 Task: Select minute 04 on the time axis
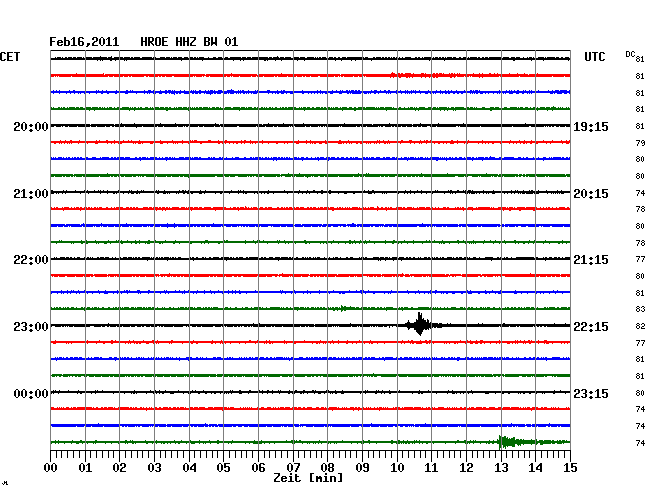189,467
